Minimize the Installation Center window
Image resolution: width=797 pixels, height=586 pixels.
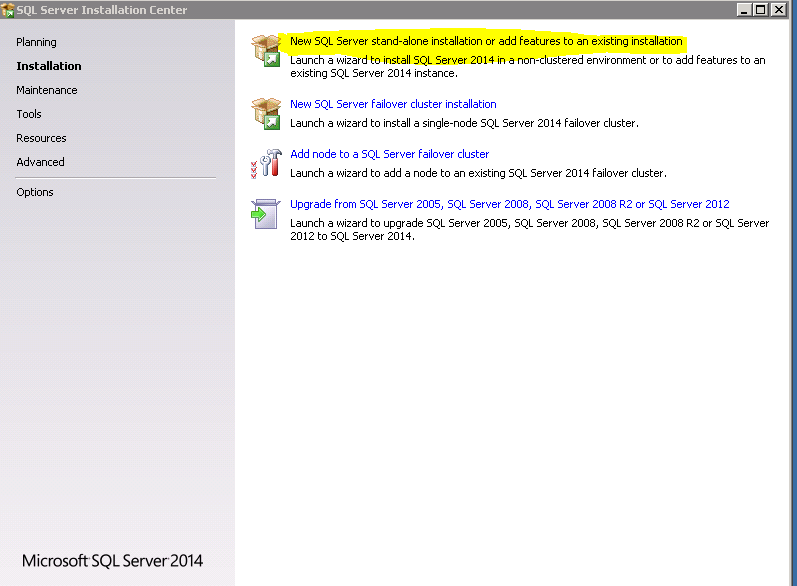coord(744,10)
